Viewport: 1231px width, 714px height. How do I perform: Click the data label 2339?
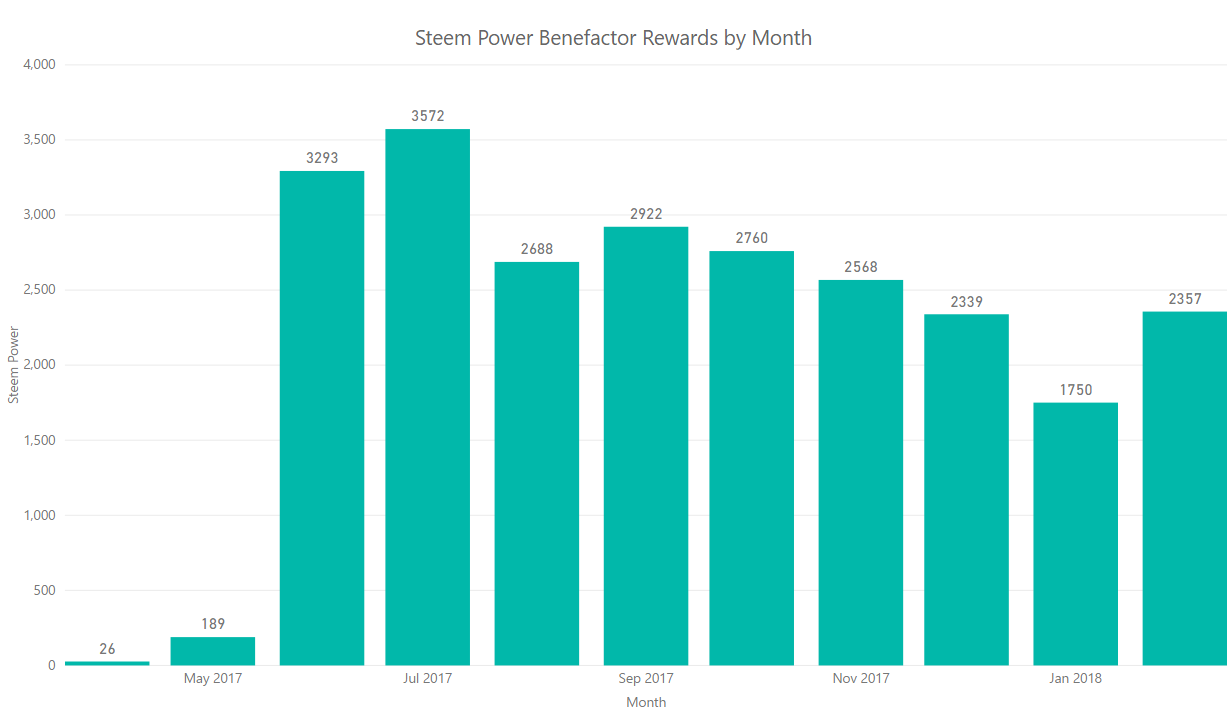click(966, 301)
